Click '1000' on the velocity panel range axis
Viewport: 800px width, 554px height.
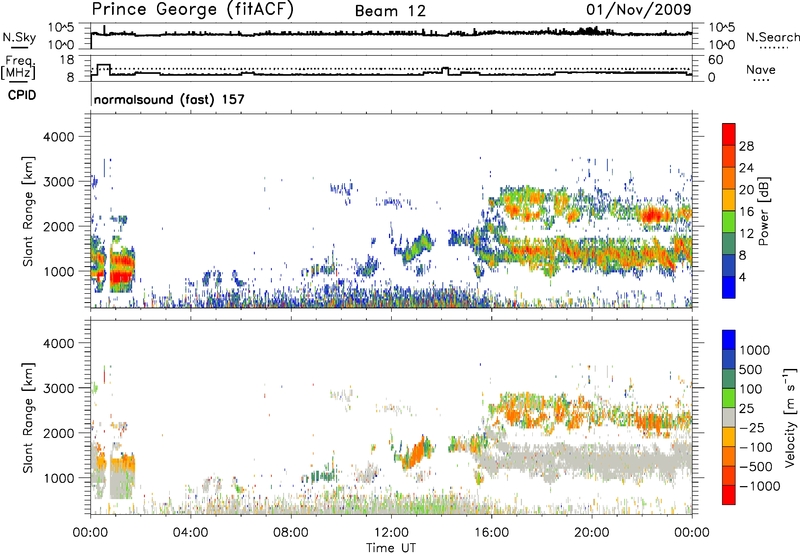pyautogui.click(x=58, y=478)
